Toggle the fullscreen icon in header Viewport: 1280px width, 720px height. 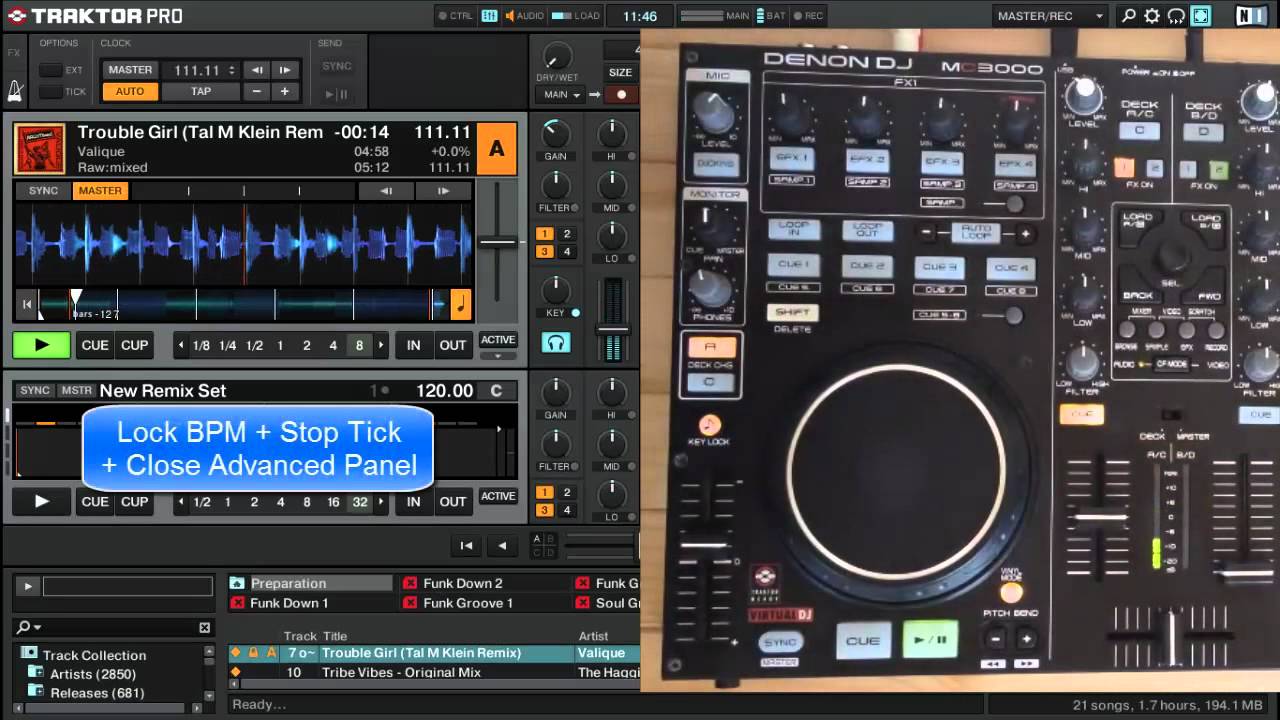point(1201,16)
